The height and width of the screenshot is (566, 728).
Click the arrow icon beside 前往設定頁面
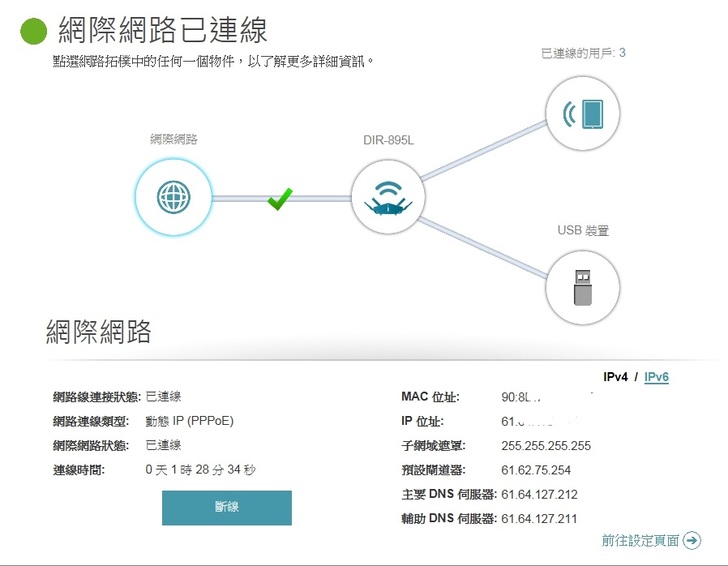click(692, 541)
